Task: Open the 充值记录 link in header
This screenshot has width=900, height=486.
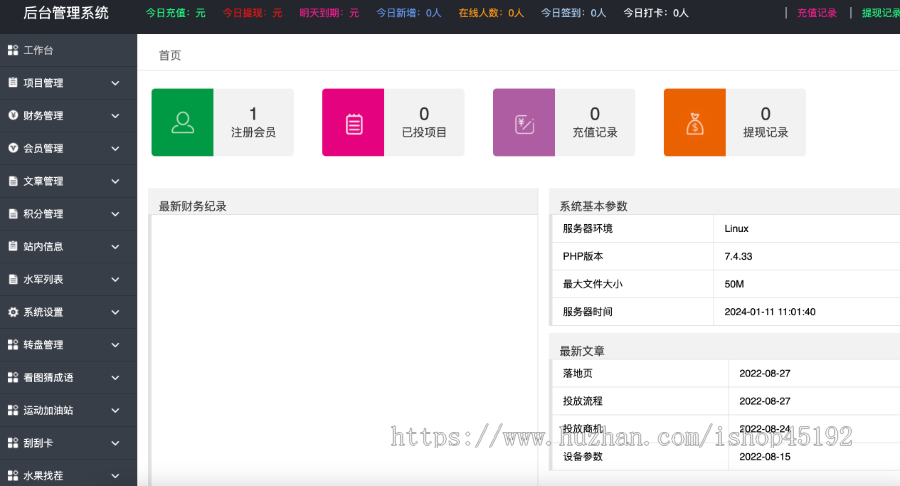Action: click(x=817, y=13)
